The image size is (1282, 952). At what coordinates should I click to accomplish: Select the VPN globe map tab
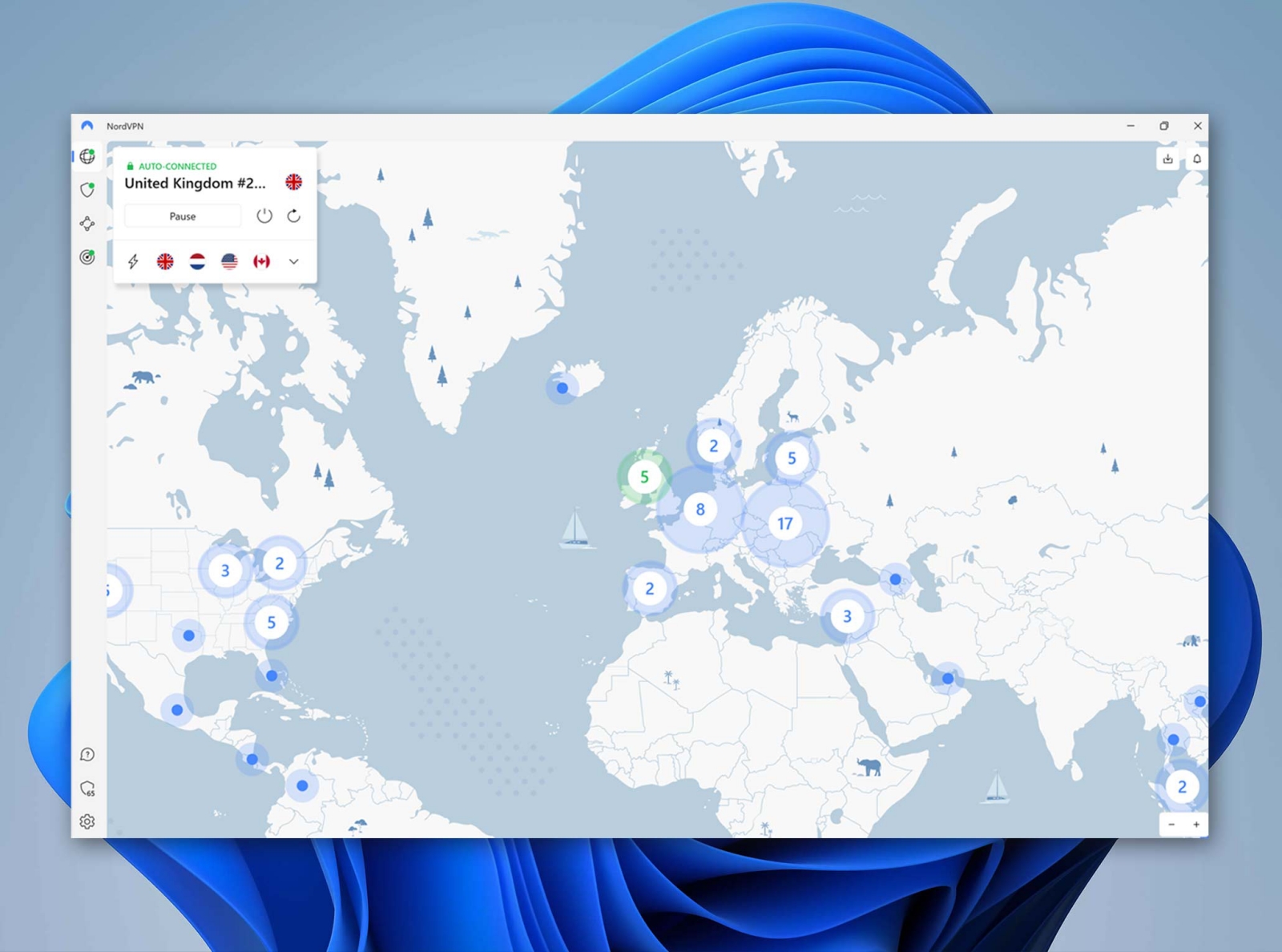87,156
